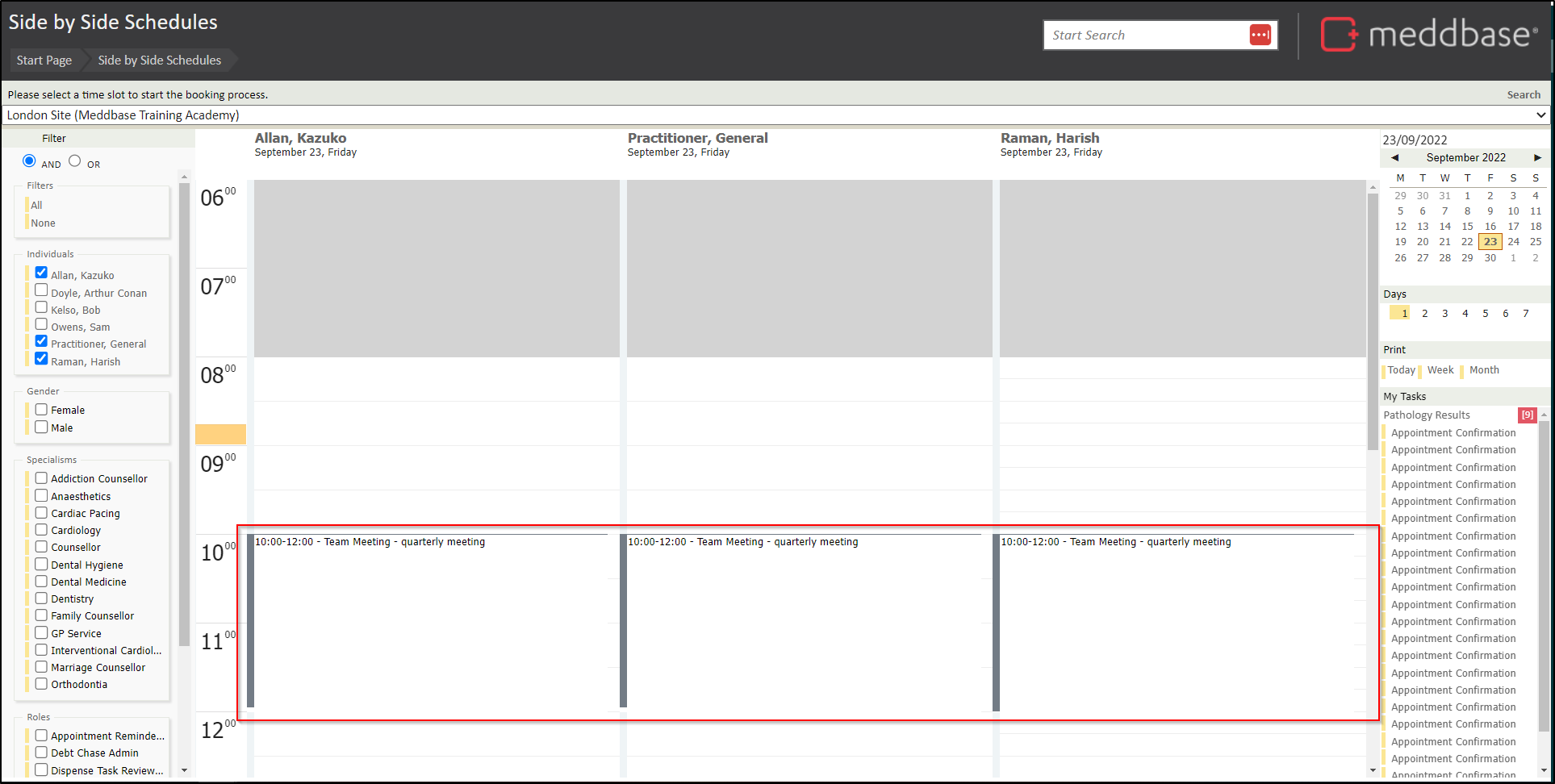Select the OR filter radio button
Screen dimensions: 1555x784
(75, 161)
